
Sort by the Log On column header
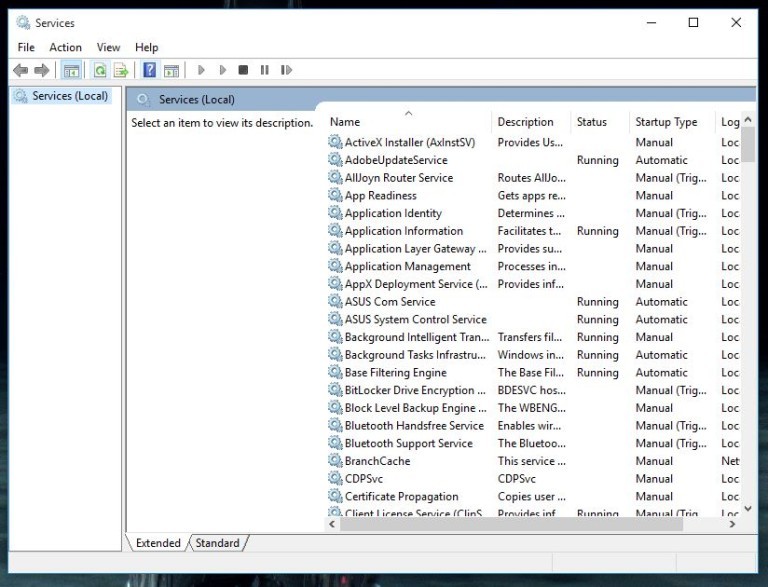729,122
